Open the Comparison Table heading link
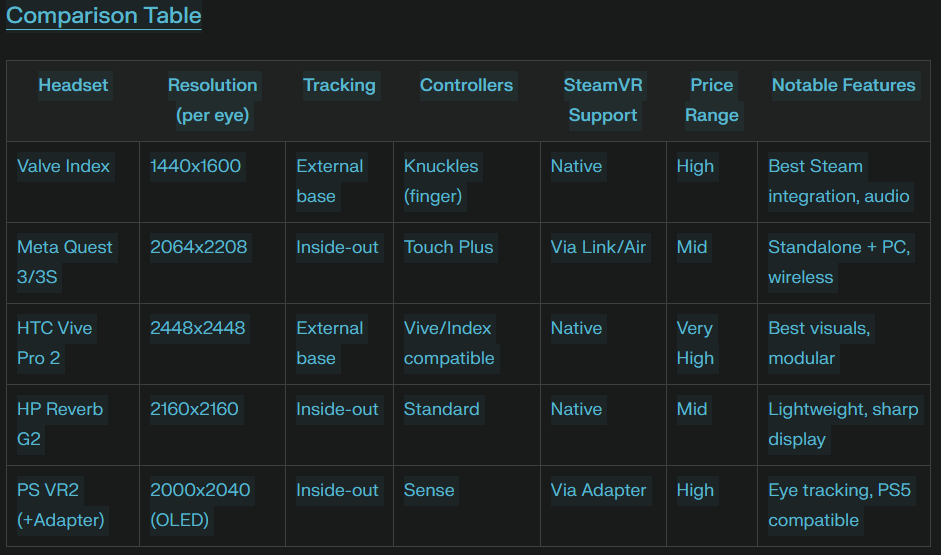941x555 pixels. (x=104, y=16)
